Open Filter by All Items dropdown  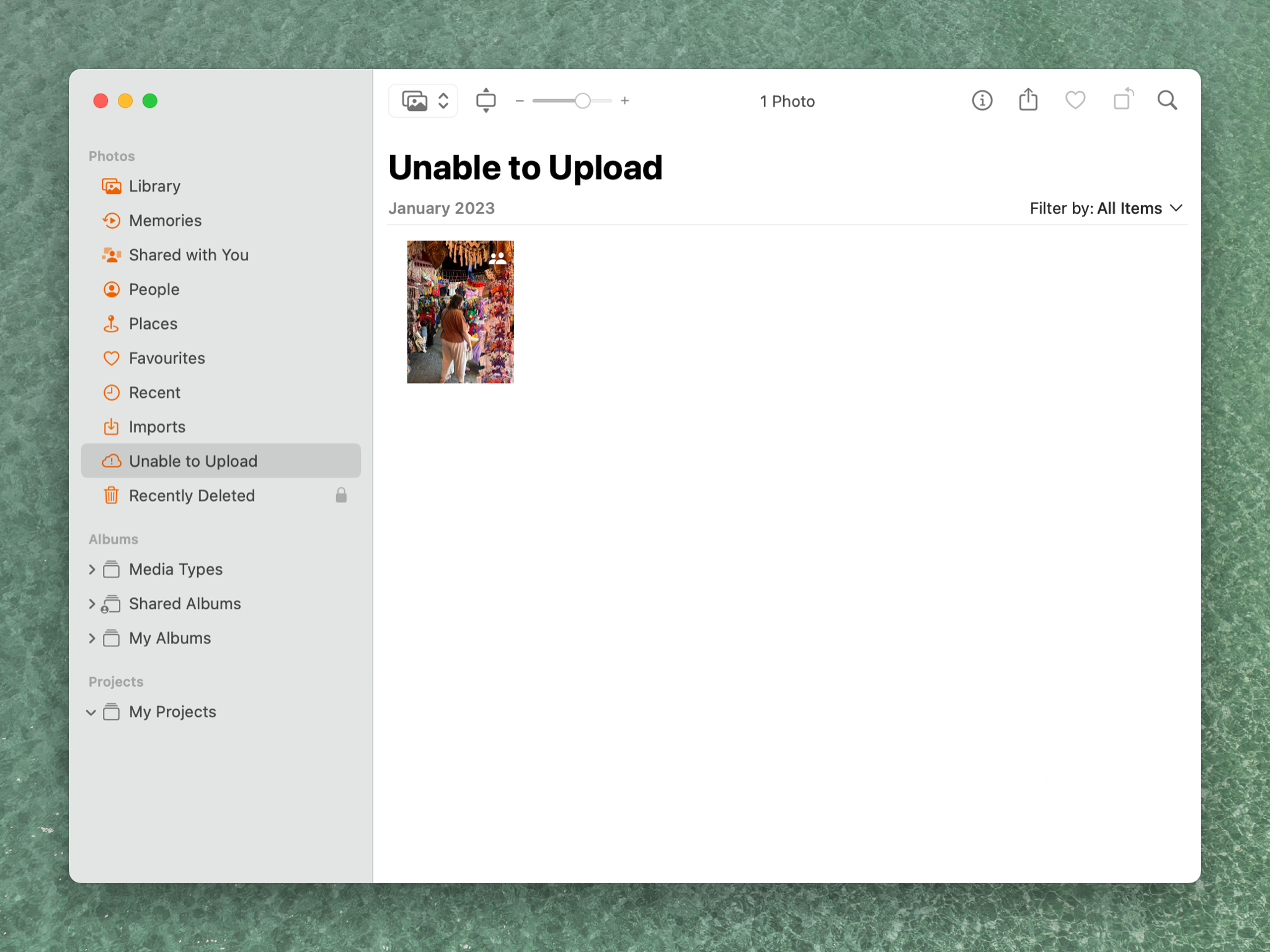[x=1106, y=208]
